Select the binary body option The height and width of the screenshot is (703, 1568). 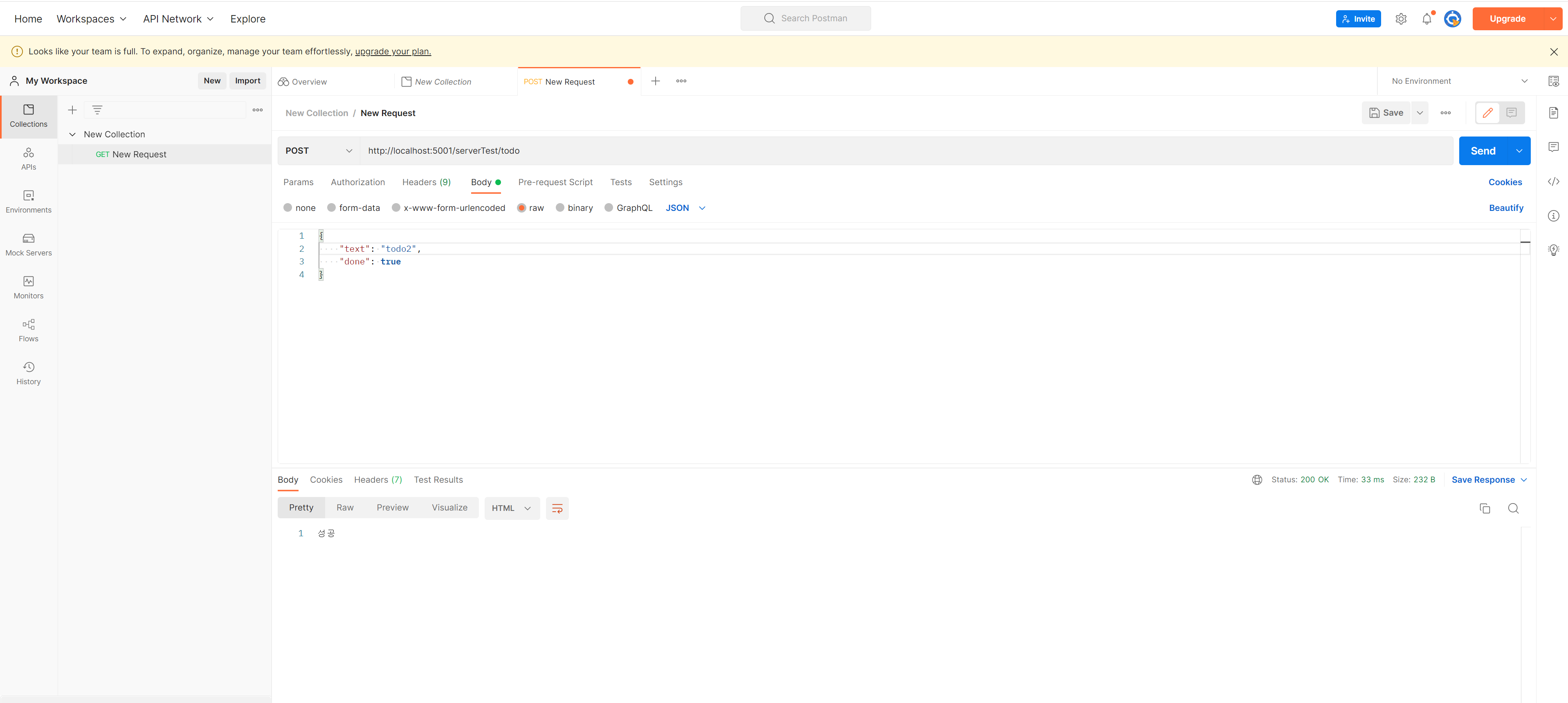click(x=560, y=208)
